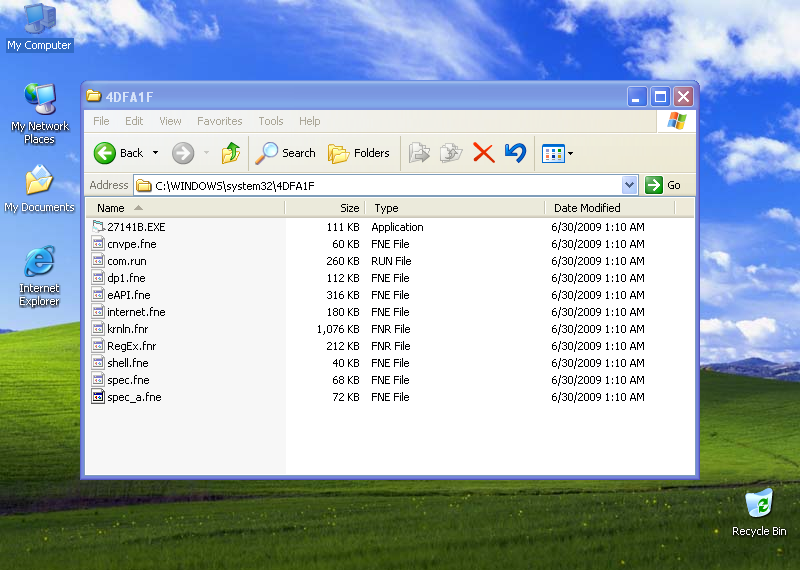Expand the address bar dropdown
Screen dimensions: 800x570
[x=630, y=185]
